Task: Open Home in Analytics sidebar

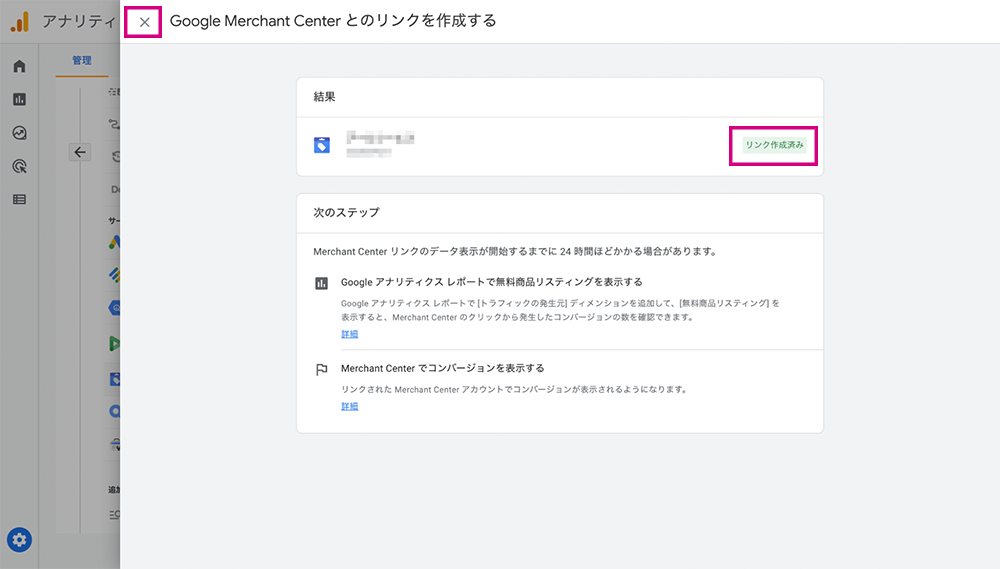Action: [19, 66]
